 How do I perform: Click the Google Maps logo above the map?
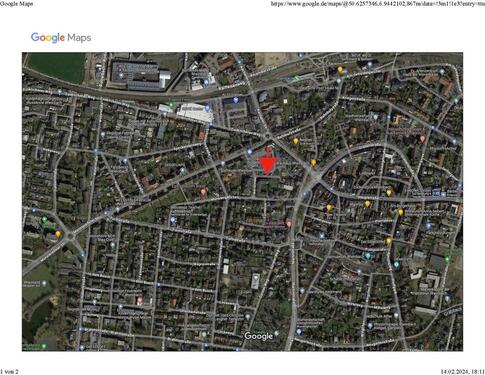coord(61,38)
